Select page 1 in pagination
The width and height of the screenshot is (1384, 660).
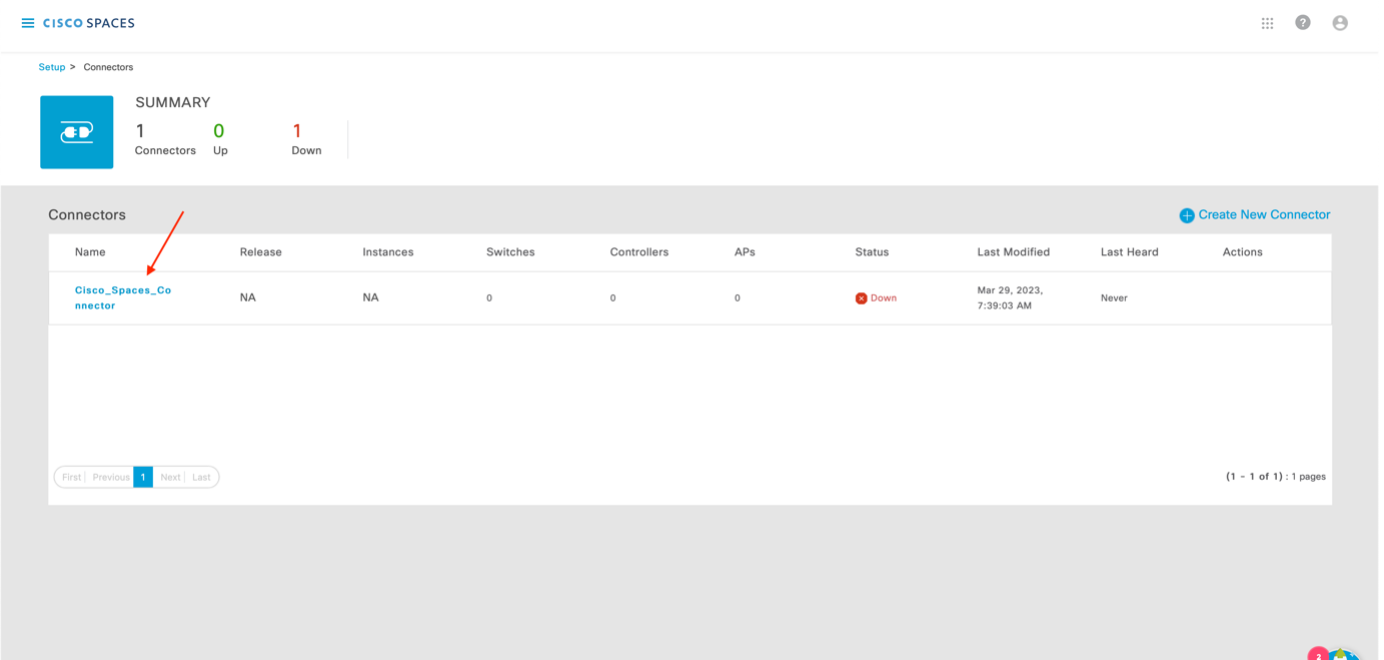143,477
